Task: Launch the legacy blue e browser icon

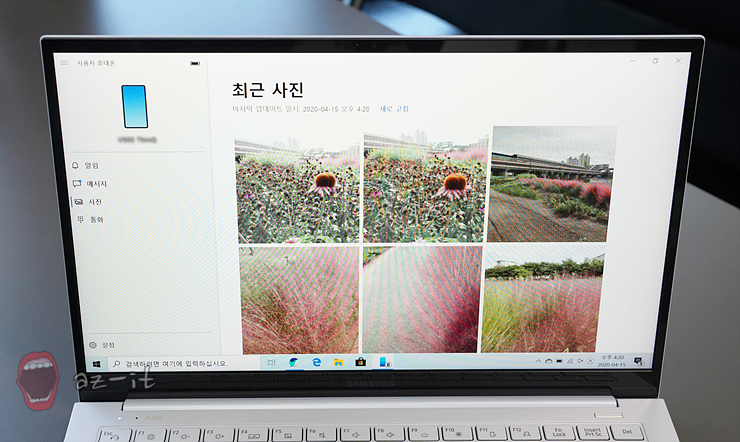Action: coord(316,362)
